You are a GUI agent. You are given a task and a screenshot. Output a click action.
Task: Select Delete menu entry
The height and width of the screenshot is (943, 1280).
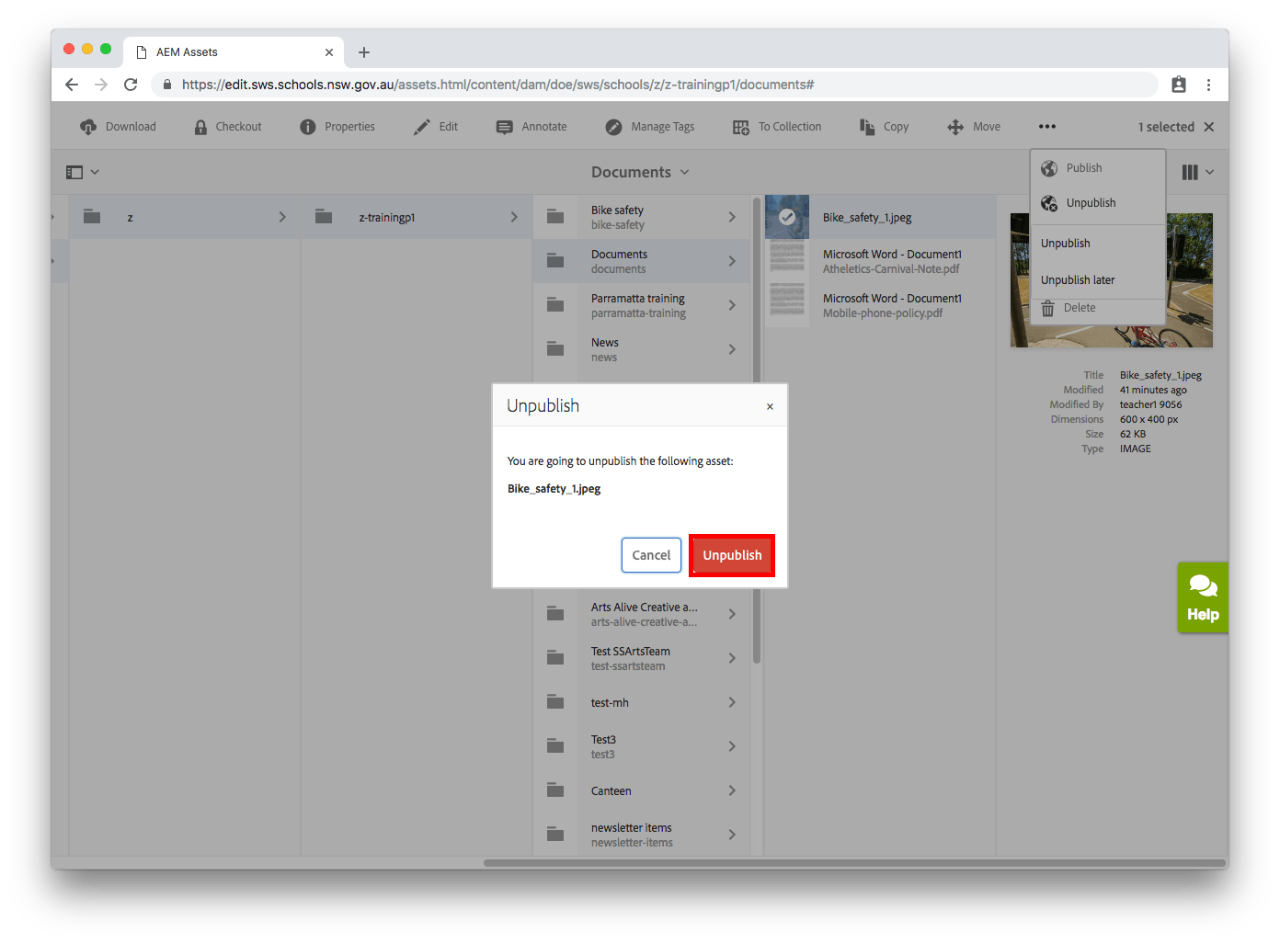(x=1079, y=308)
